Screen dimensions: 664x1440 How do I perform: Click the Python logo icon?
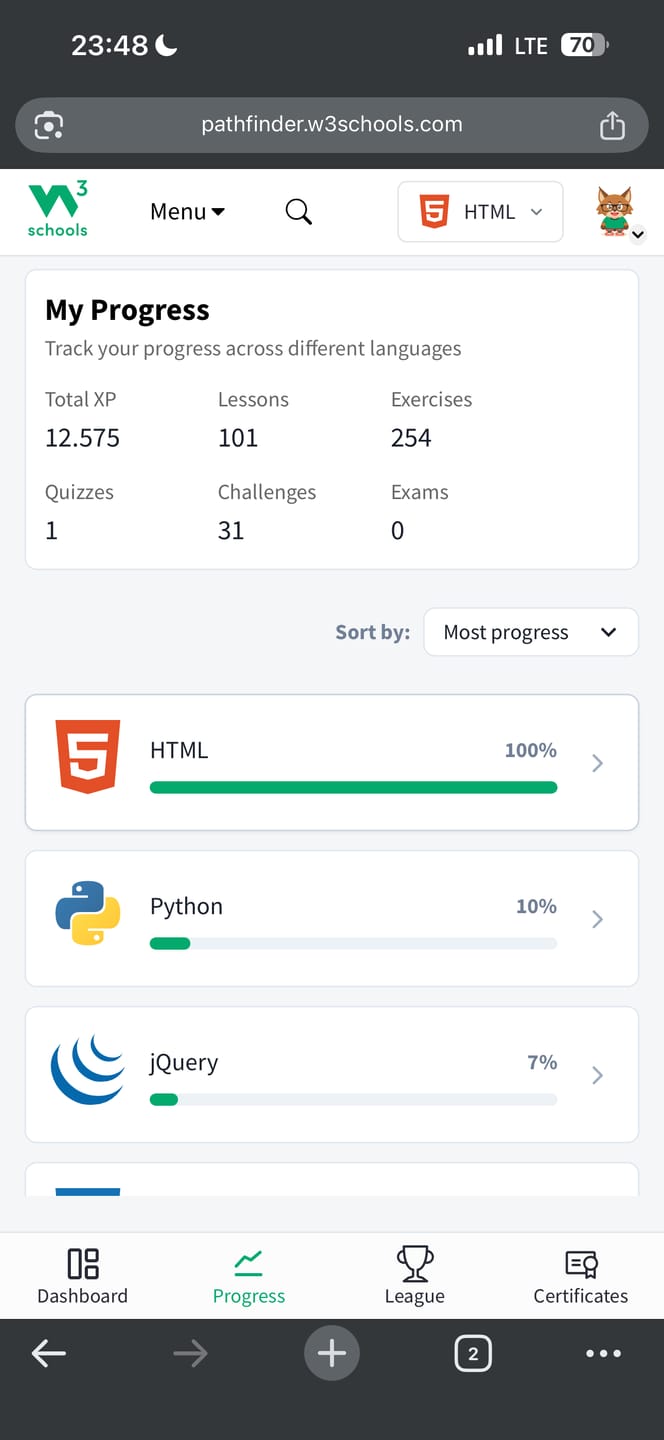[88, 913]
